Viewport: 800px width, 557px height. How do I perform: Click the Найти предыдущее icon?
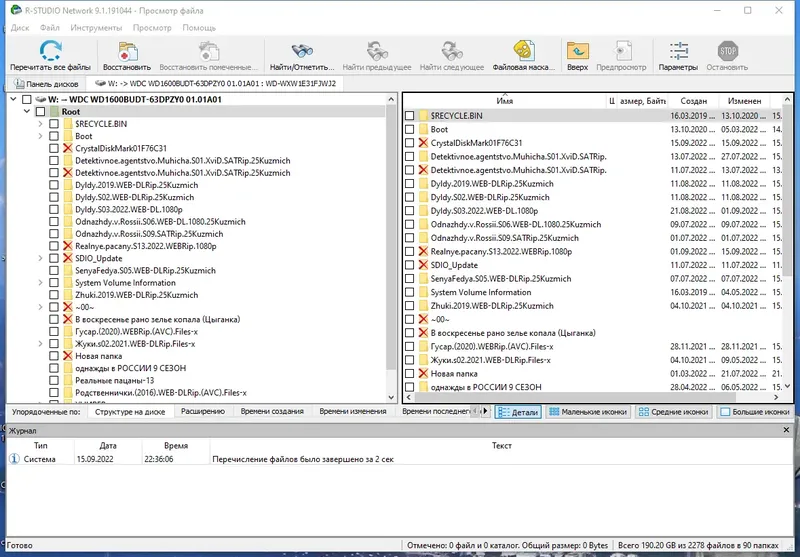tap(377, 51)
